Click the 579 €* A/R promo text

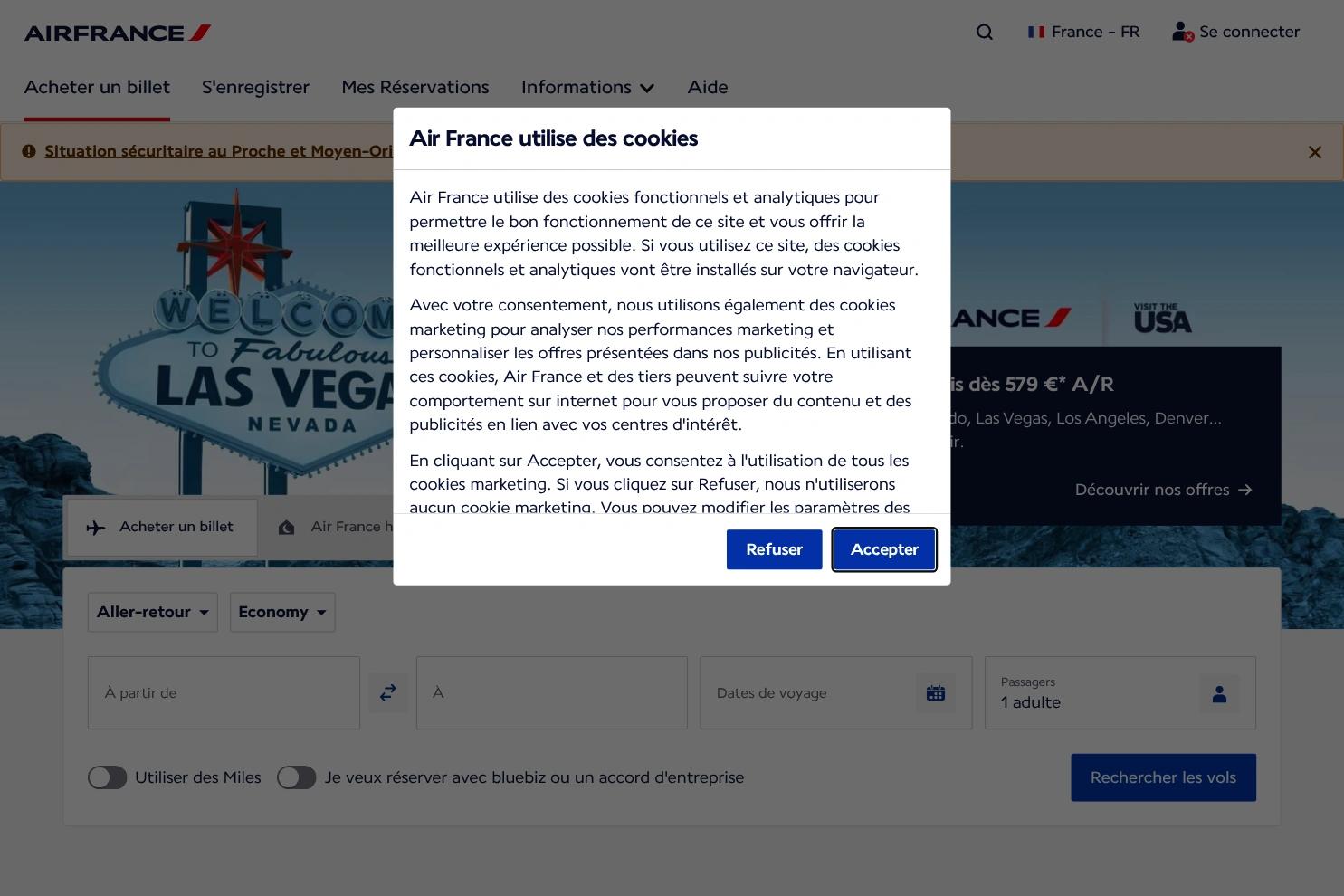click(x=1032, y=385)
